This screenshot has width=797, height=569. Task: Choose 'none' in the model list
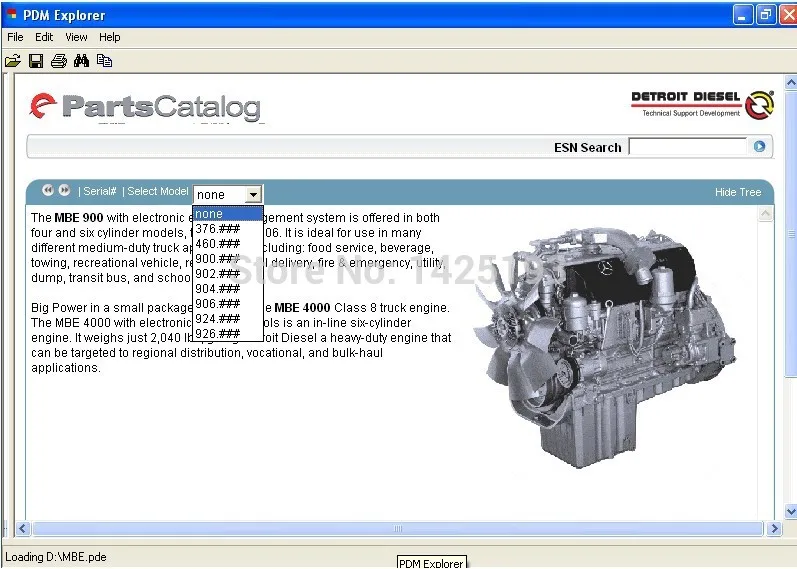click(x=228, y=214)
